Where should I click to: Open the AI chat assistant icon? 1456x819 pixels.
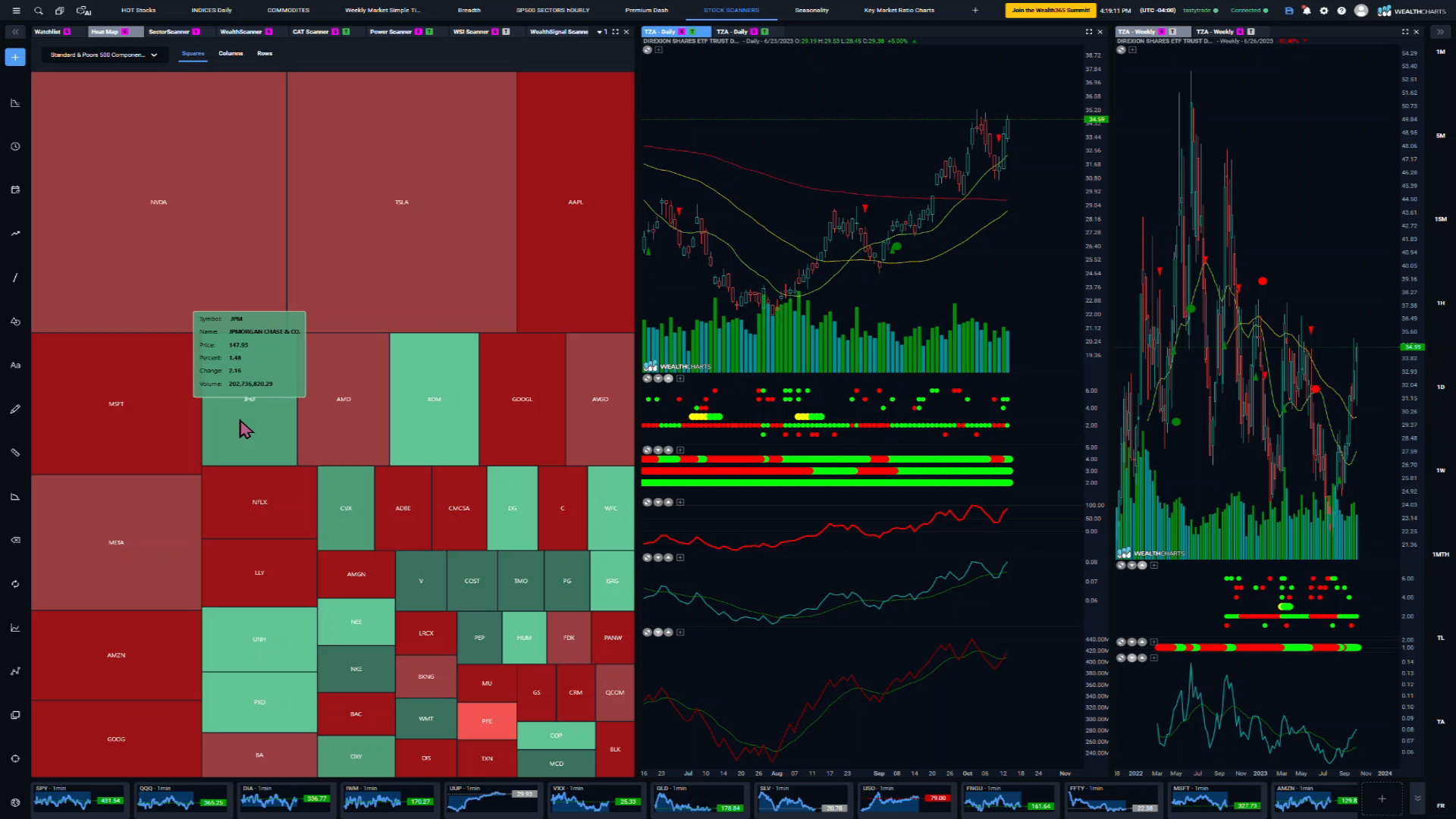[83, 11]
